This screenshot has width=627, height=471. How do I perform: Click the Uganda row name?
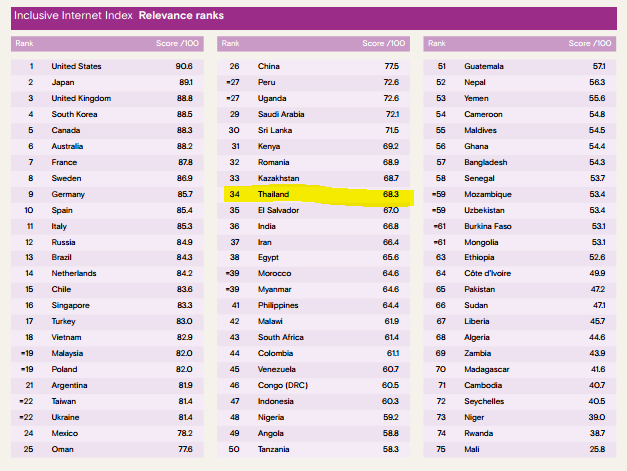[272, 98]
